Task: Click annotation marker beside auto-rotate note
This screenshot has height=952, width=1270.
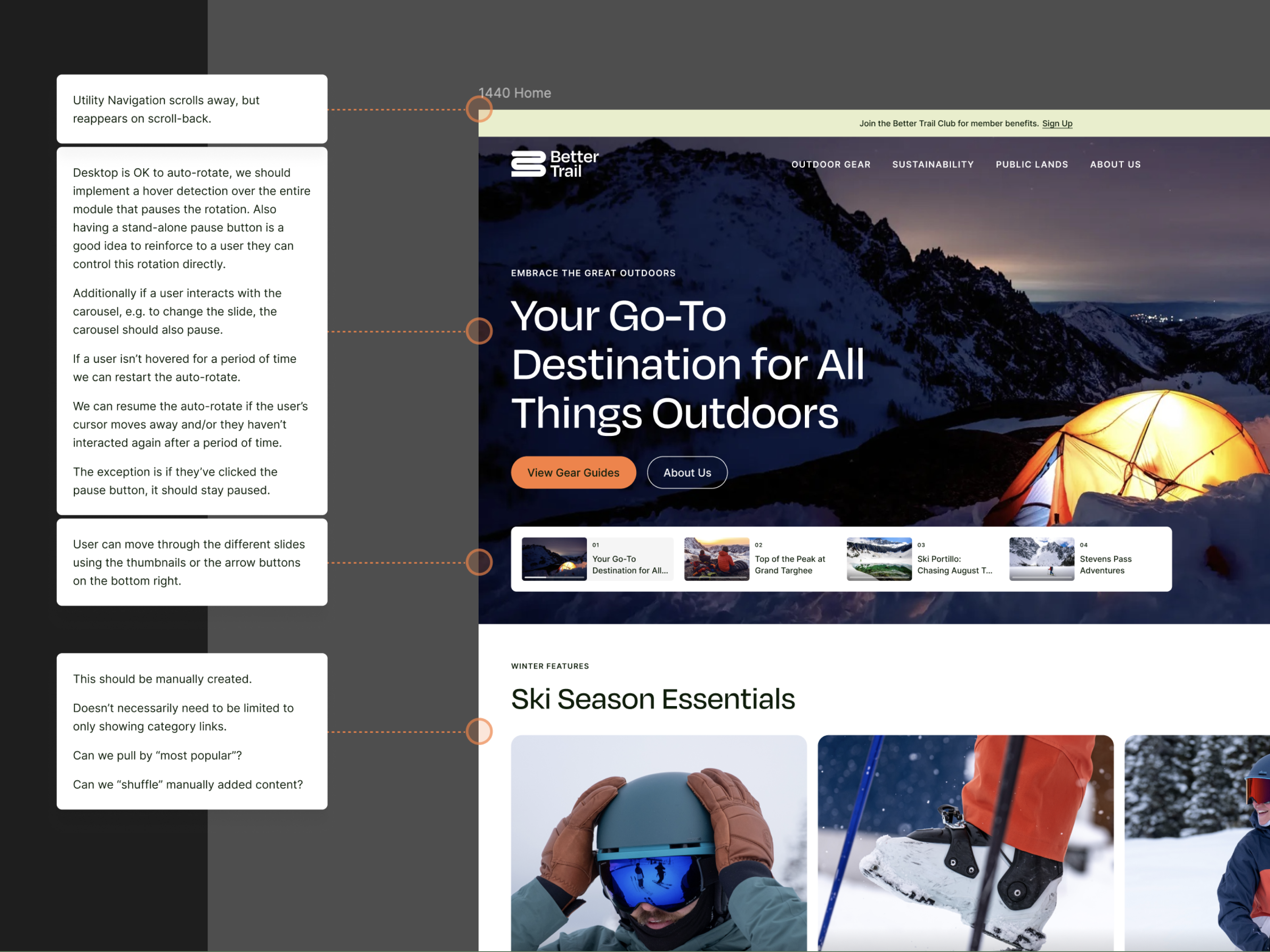Action: point(479,331)
